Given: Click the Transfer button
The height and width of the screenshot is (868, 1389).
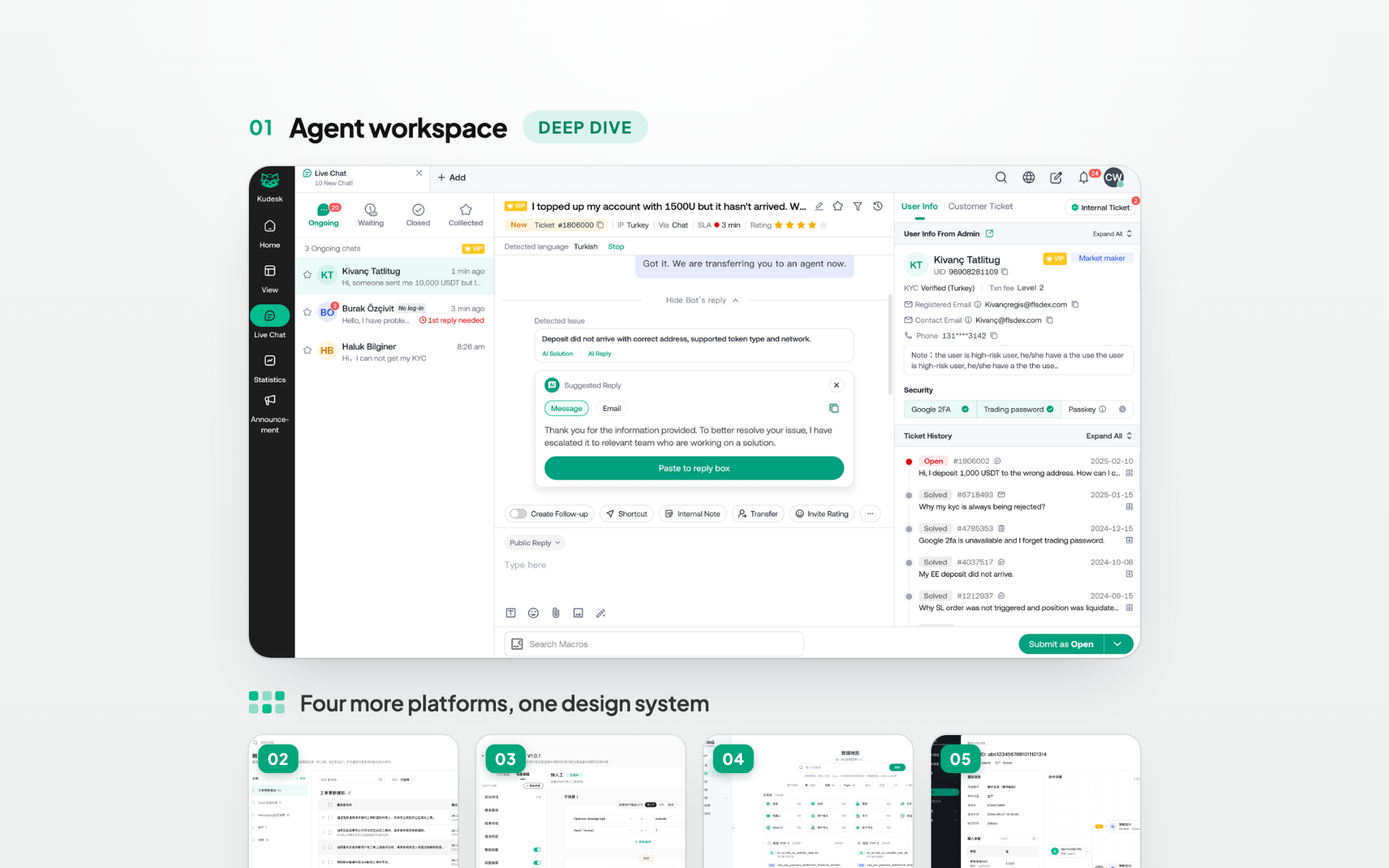Looking at the screenshot, I should [758, 514].
